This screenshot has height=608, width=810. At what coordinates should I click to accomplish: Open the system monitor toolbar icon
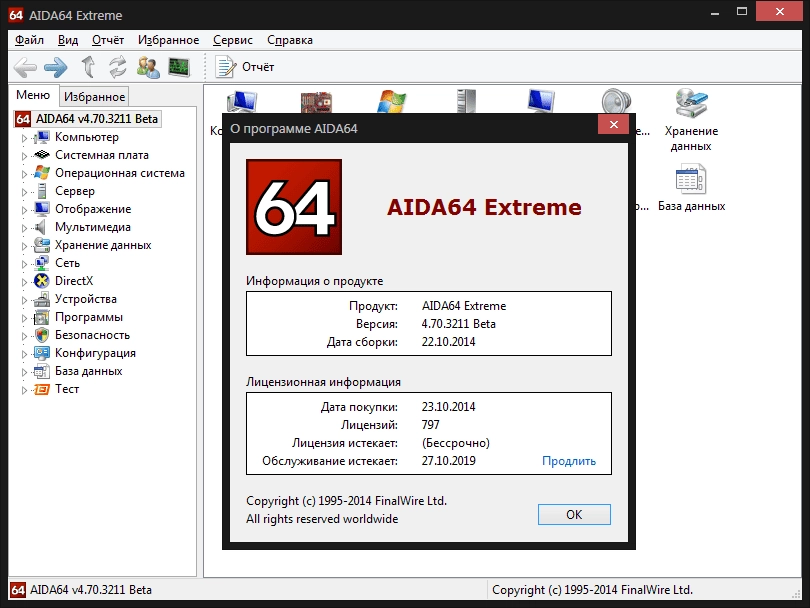[x=179, y=67]
